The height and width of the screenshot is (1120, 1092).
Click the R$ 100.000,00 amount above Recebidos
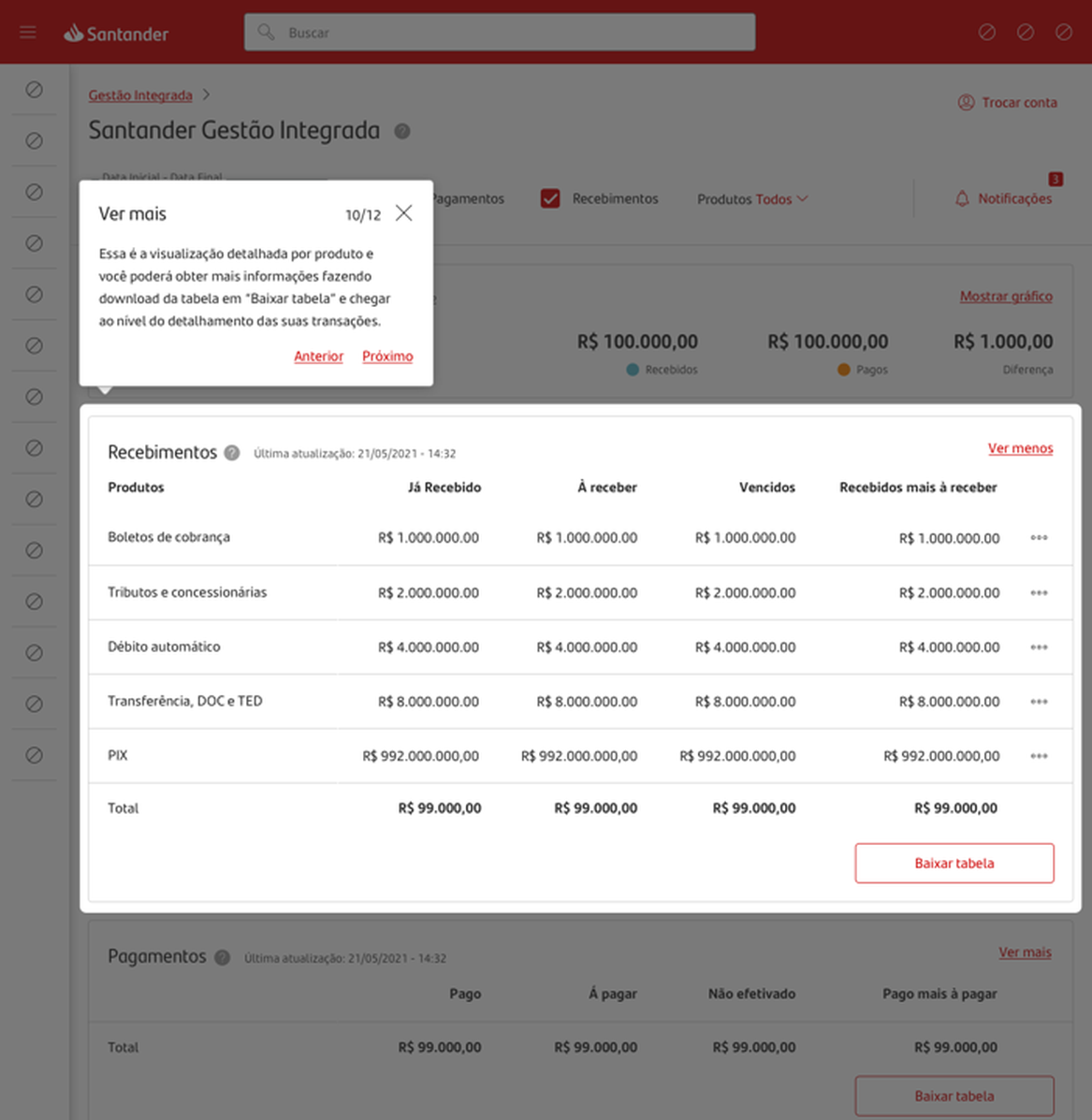637,342
